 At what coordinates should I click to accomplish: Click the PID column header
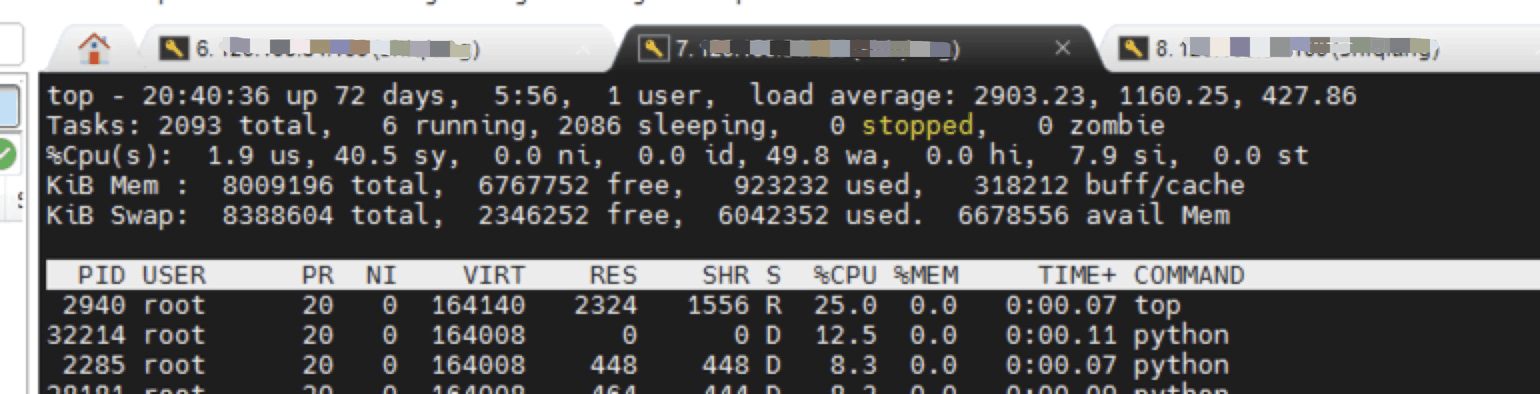(102, 275)
